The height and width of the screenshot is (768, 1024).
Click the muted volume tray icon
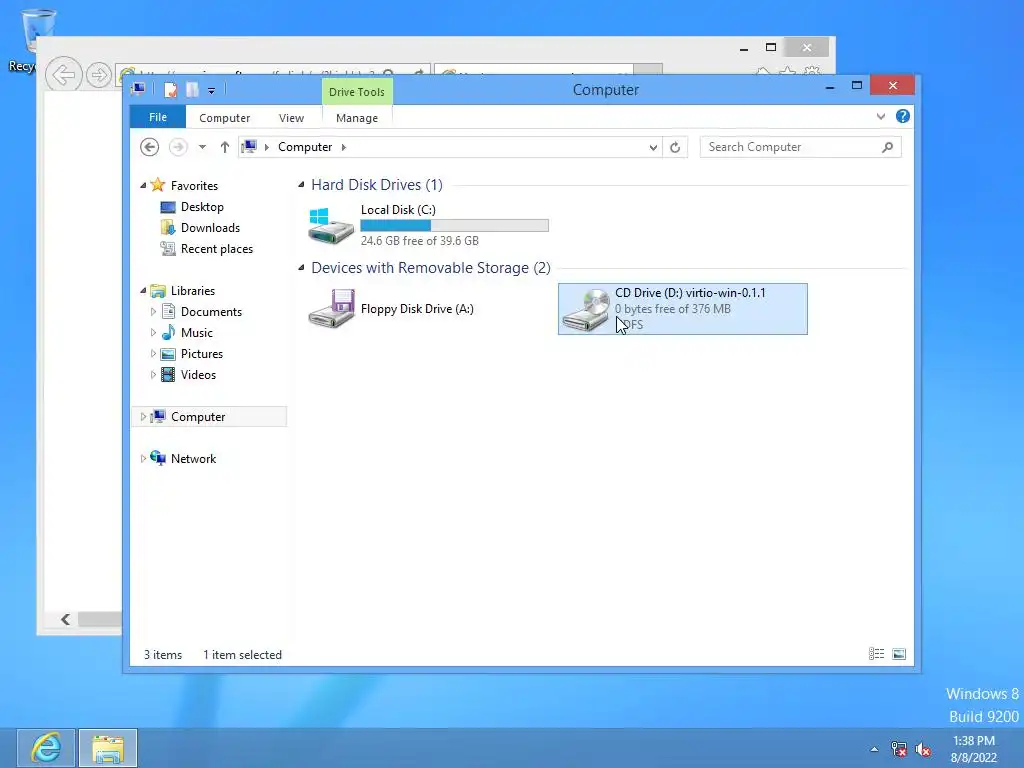[923, 749]
